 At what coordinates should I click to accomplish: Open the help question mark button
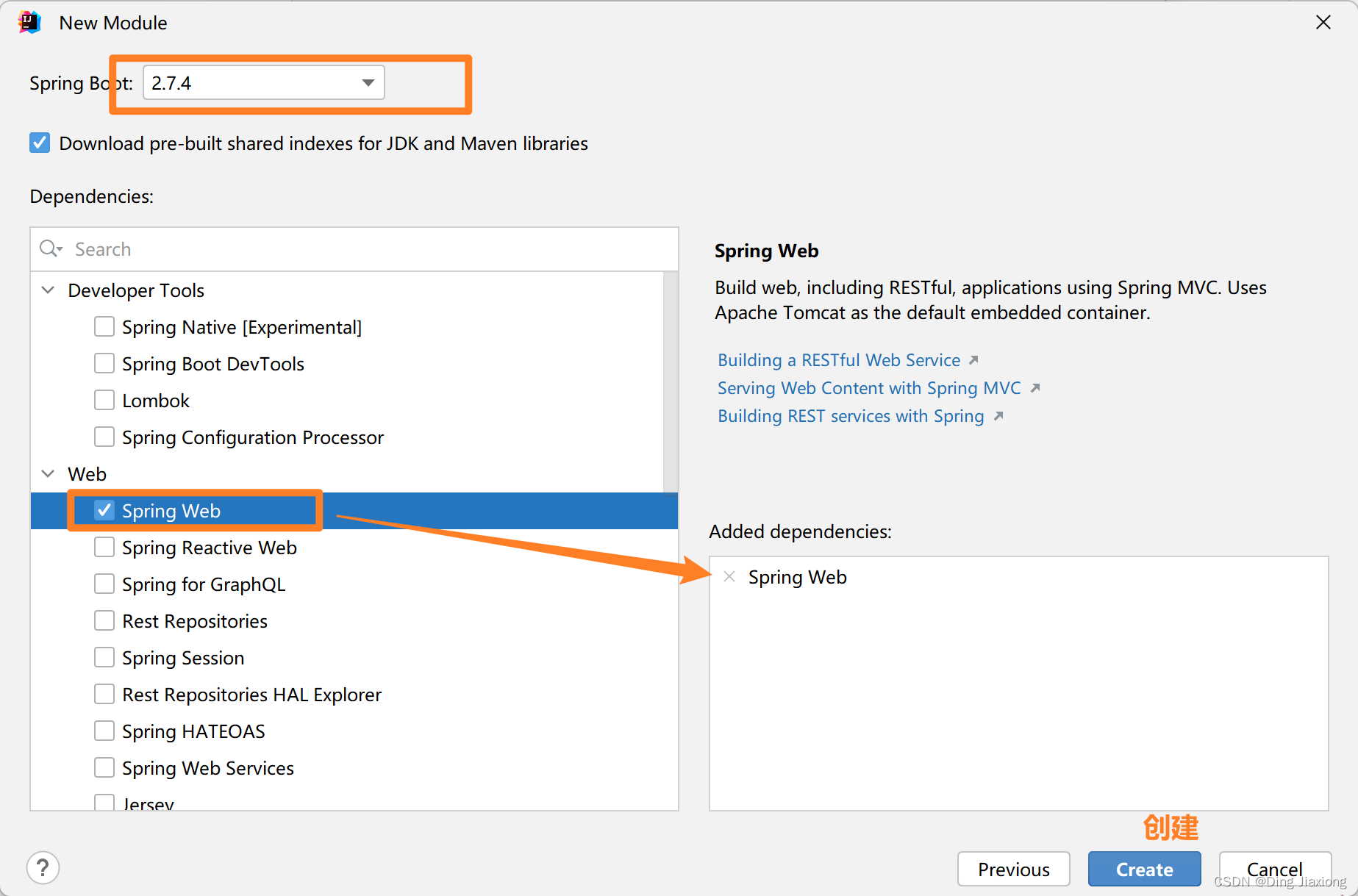tap(43, 868)
